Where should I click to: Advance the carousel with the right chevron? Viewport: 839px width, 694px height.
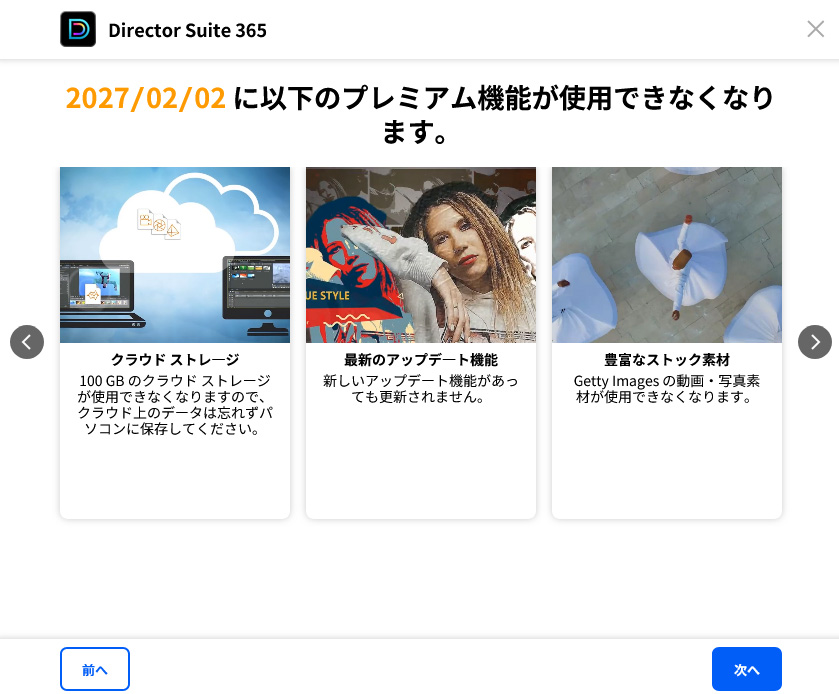coord(815,342)
